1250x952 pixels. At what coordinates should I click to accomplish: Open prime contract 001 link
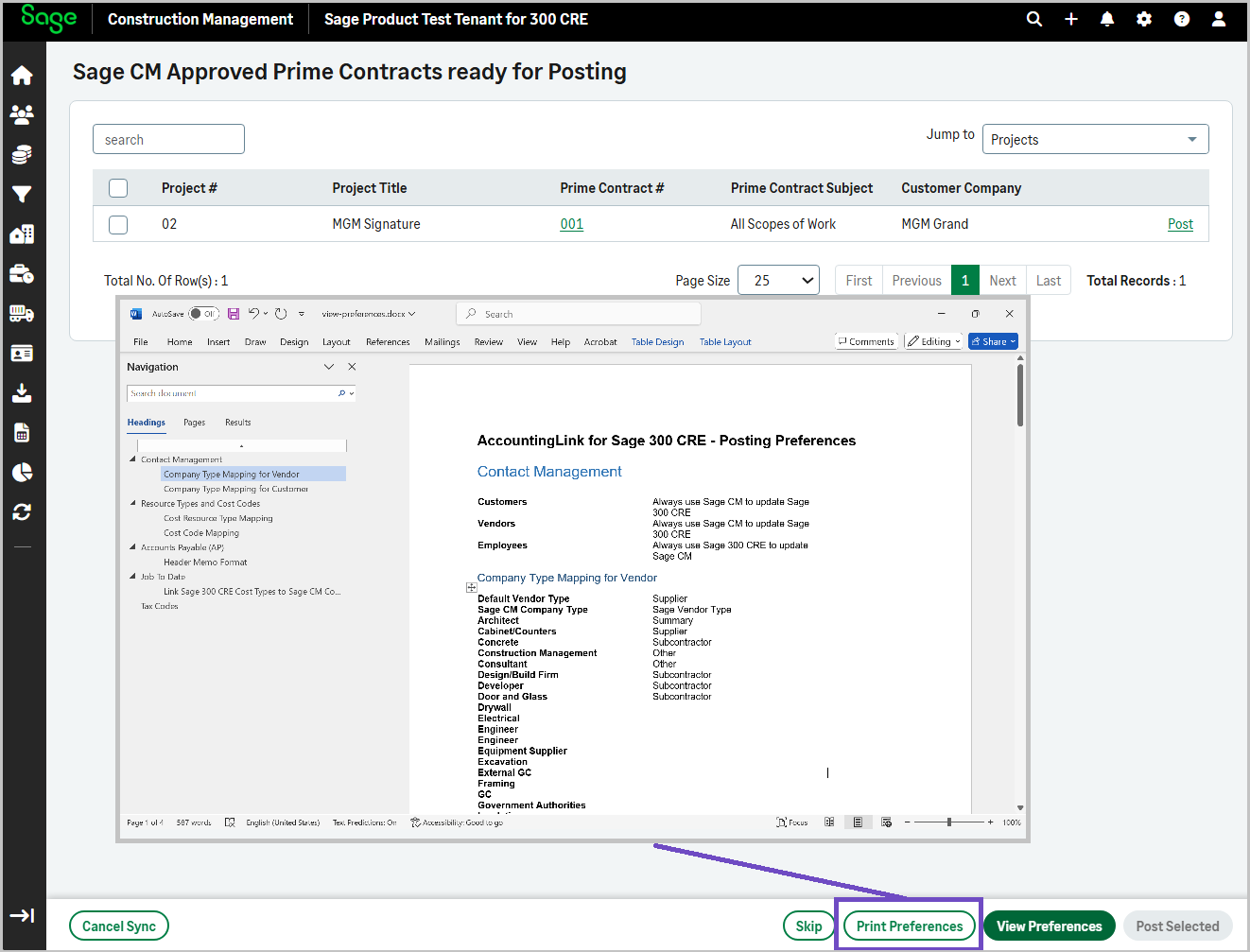[x=571, y=224]
